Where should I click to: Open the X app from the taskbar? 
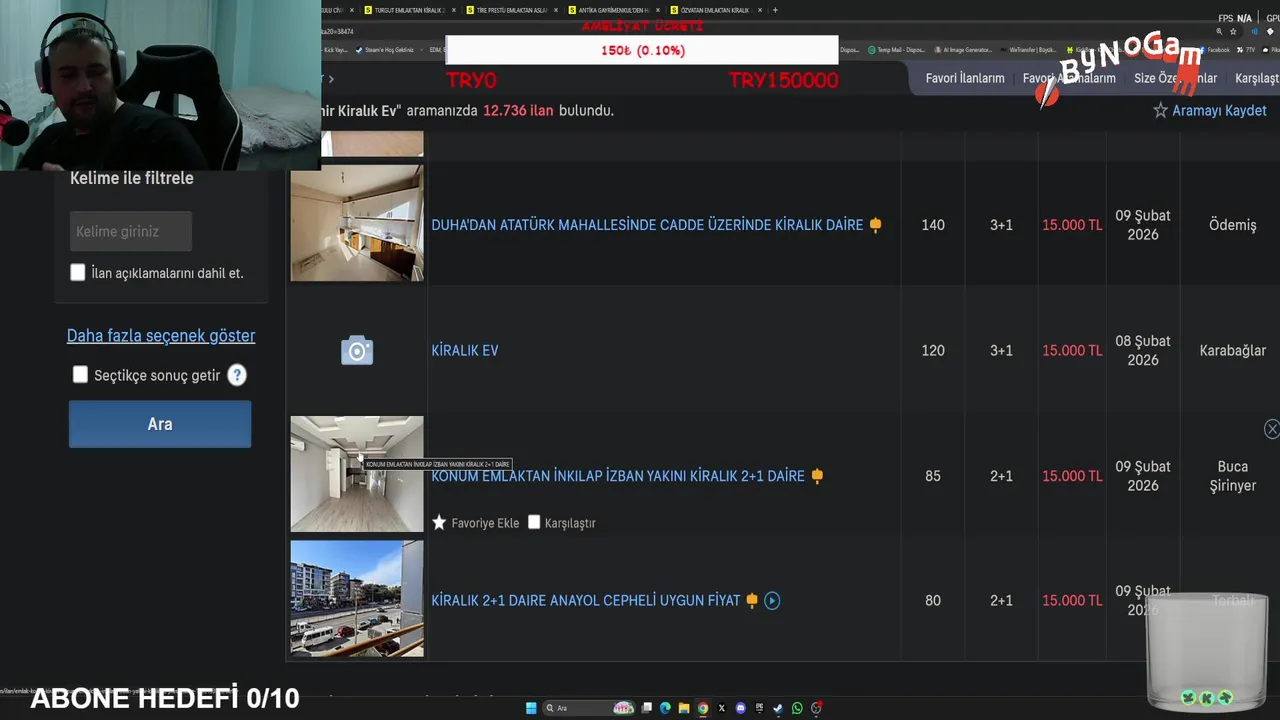pyautogui.click(x=721, y=708)
